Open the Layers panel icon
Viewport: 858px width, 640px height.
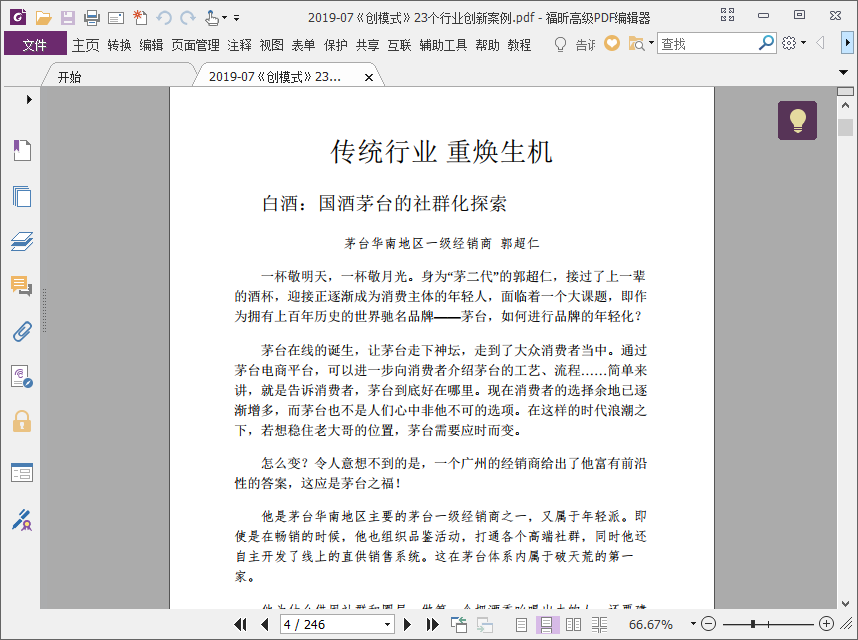pos(22,241)
